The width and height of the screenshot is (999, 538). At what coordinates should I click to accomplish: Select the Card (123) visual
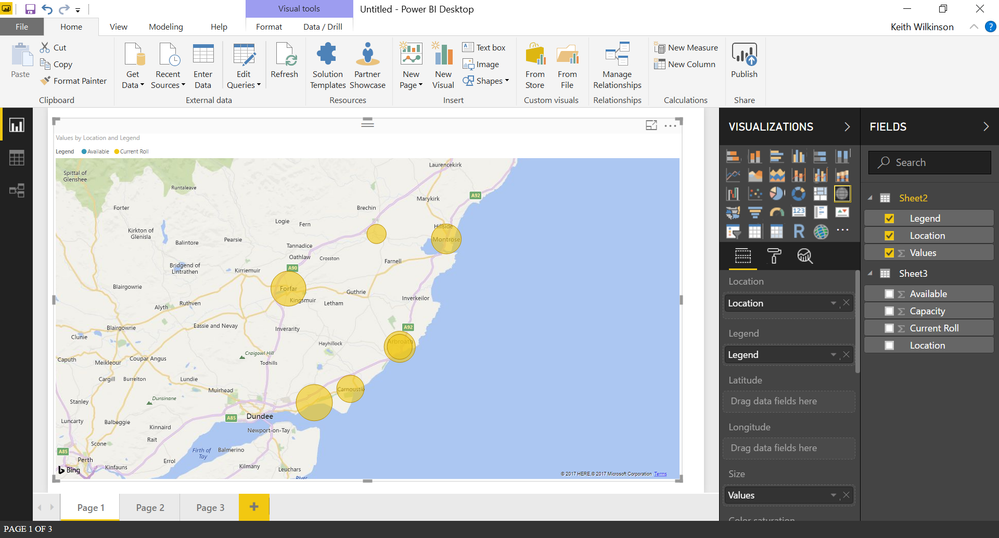coord(798,212)
